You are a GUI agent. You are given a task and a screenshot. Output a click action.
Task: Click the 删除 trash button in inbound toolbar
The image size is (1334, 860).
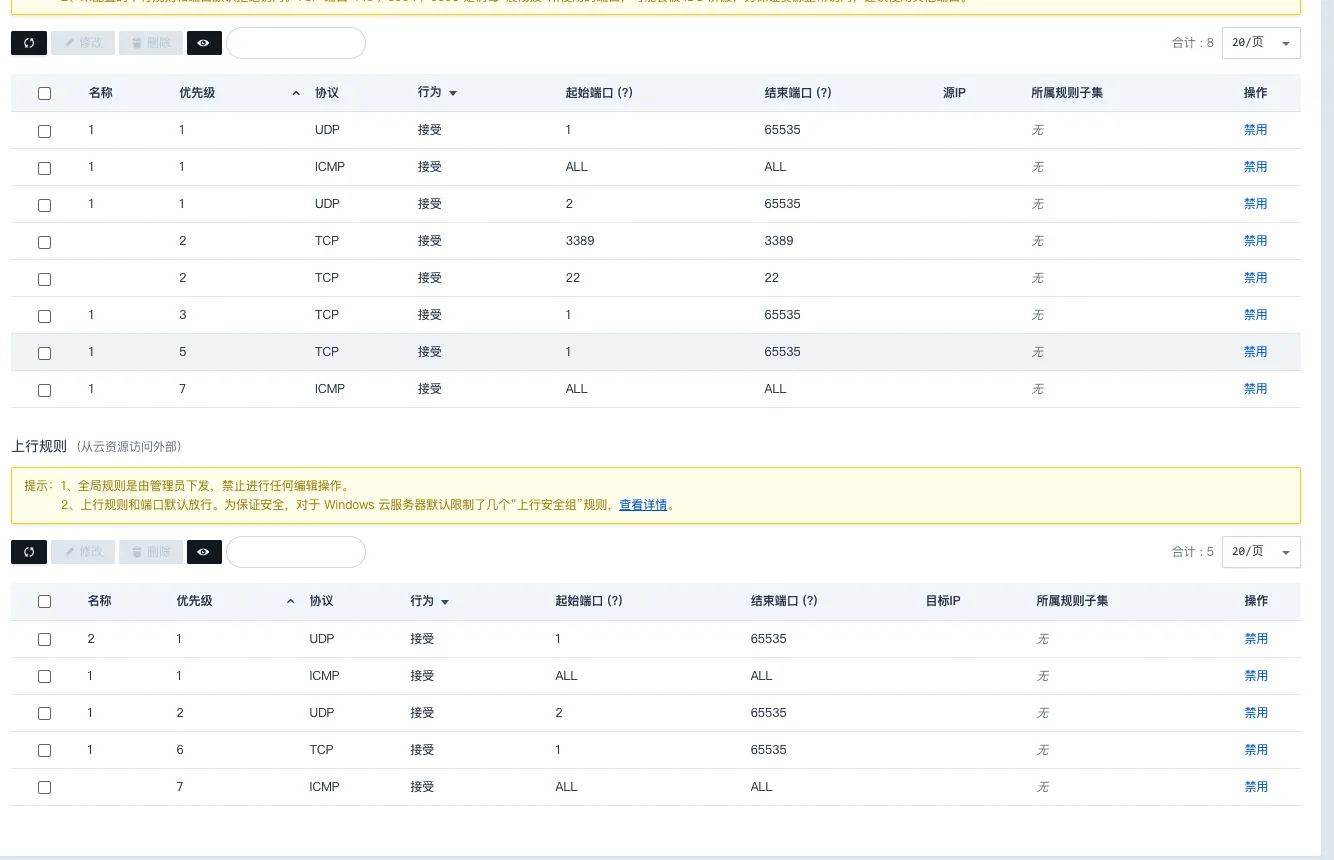coord(151,43)
